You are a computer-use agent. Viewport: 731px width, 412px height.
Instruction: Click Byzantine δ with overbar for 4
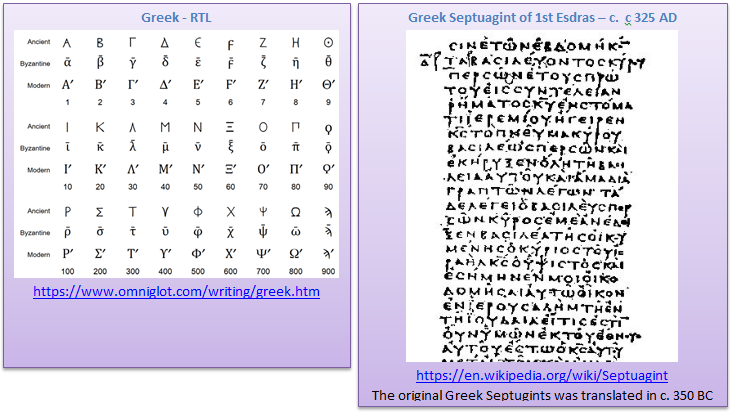click(x=165, y=61)
